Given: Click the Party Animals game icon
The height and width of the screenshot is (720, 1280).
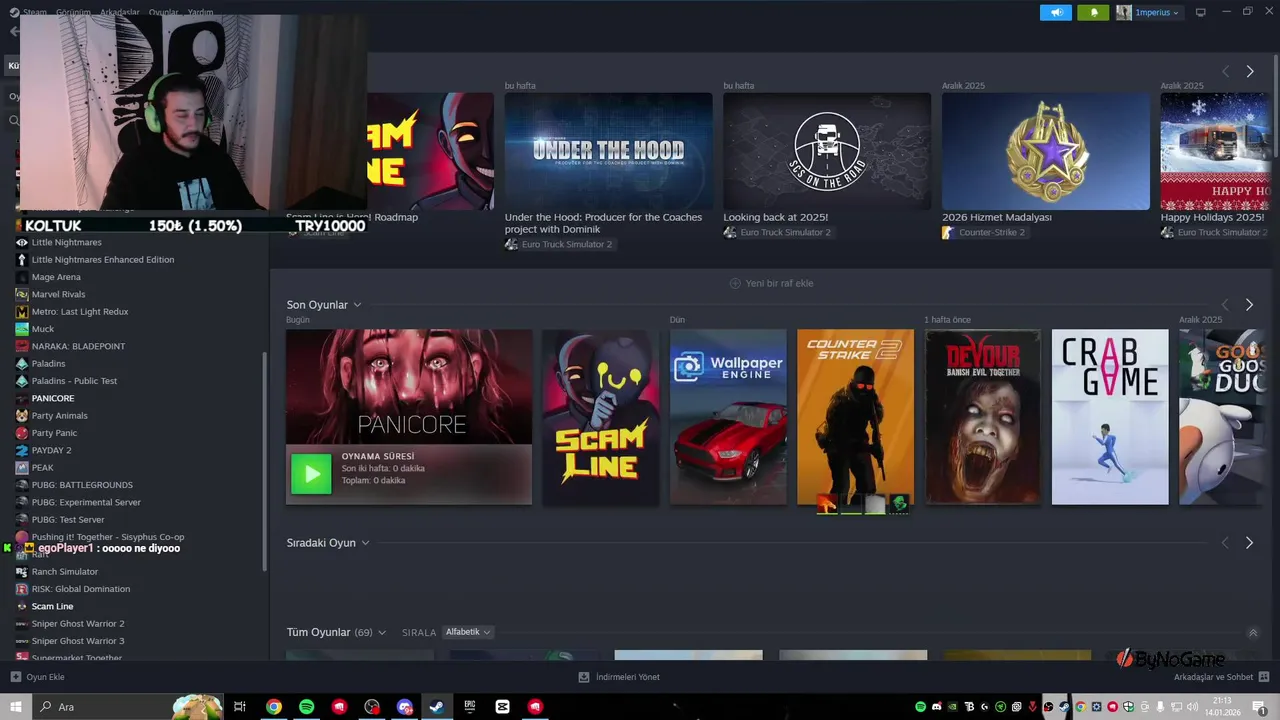Looking at the screenshot, I should pyautogui.click(x=22, y=415).
